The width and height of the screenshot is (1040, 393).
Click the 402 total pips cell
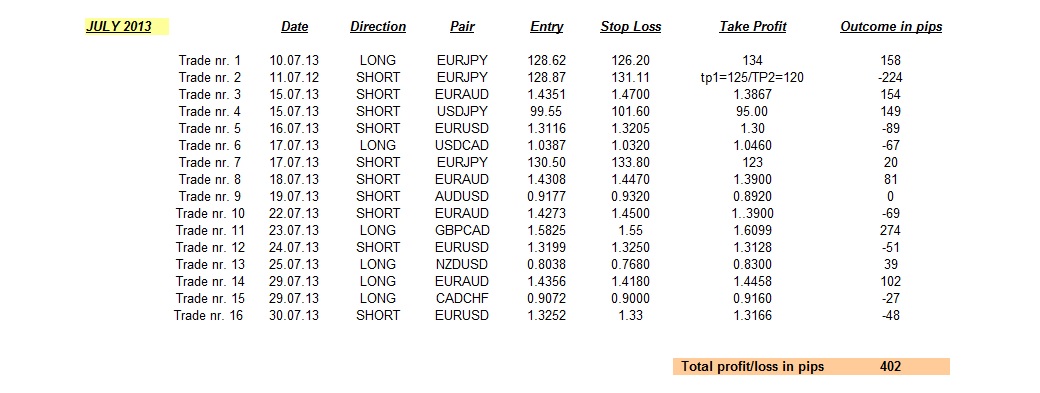coord(891,366)
